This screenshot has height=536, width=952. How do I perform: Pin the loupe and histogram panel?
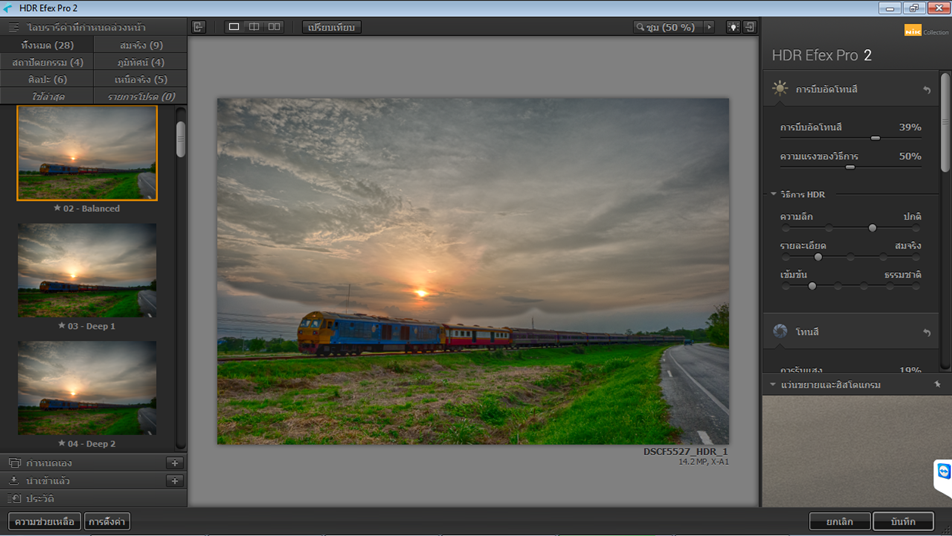tap(937, 384)
